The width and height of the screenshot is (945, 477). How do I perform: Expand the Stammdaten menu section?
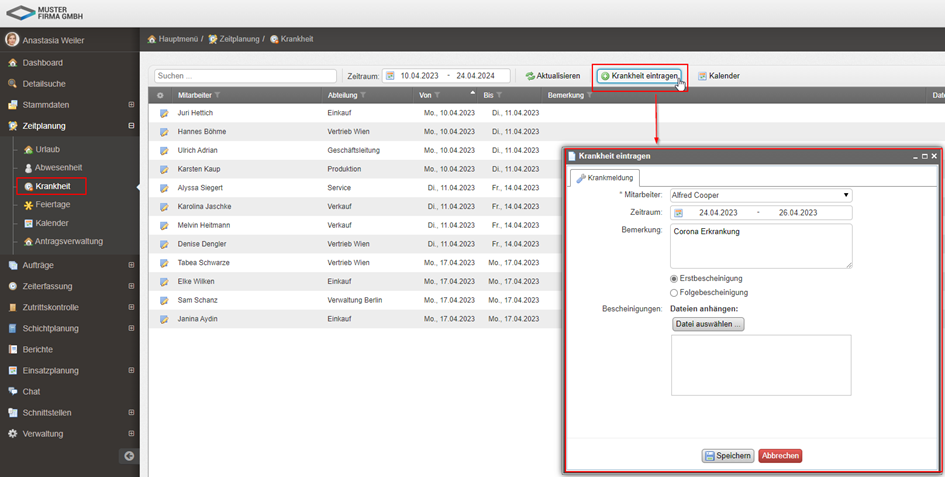pyautogui.click(x=131, y=105)
